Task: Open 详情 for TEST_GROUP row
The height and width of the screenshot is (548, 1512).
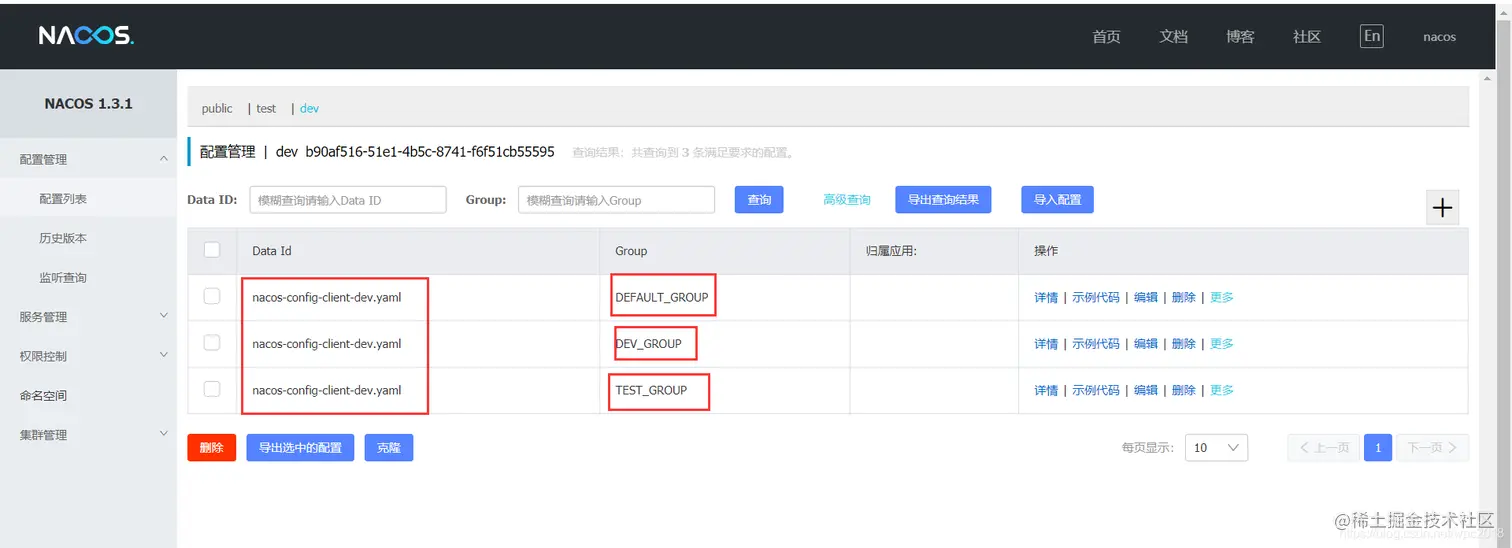Action: 1046,390
